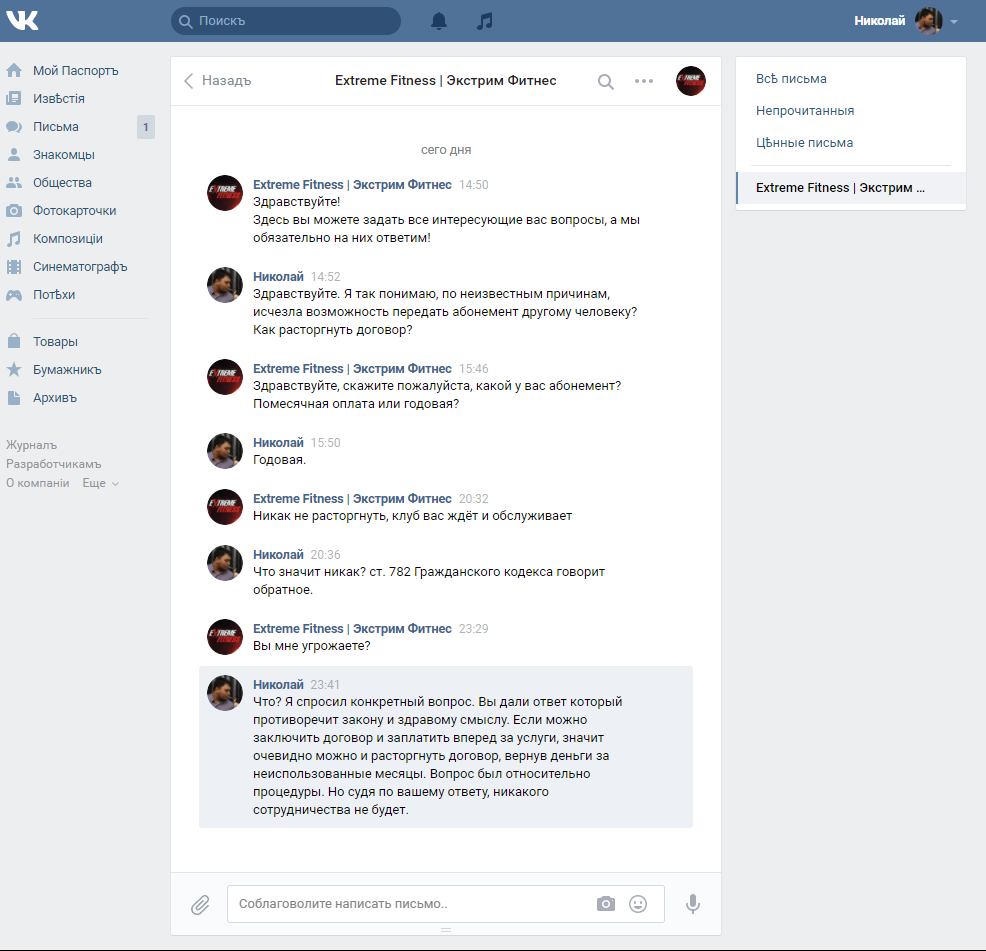Expand the Еще footer dropdown
Screen dimensions: 986x951
point(100,482)
